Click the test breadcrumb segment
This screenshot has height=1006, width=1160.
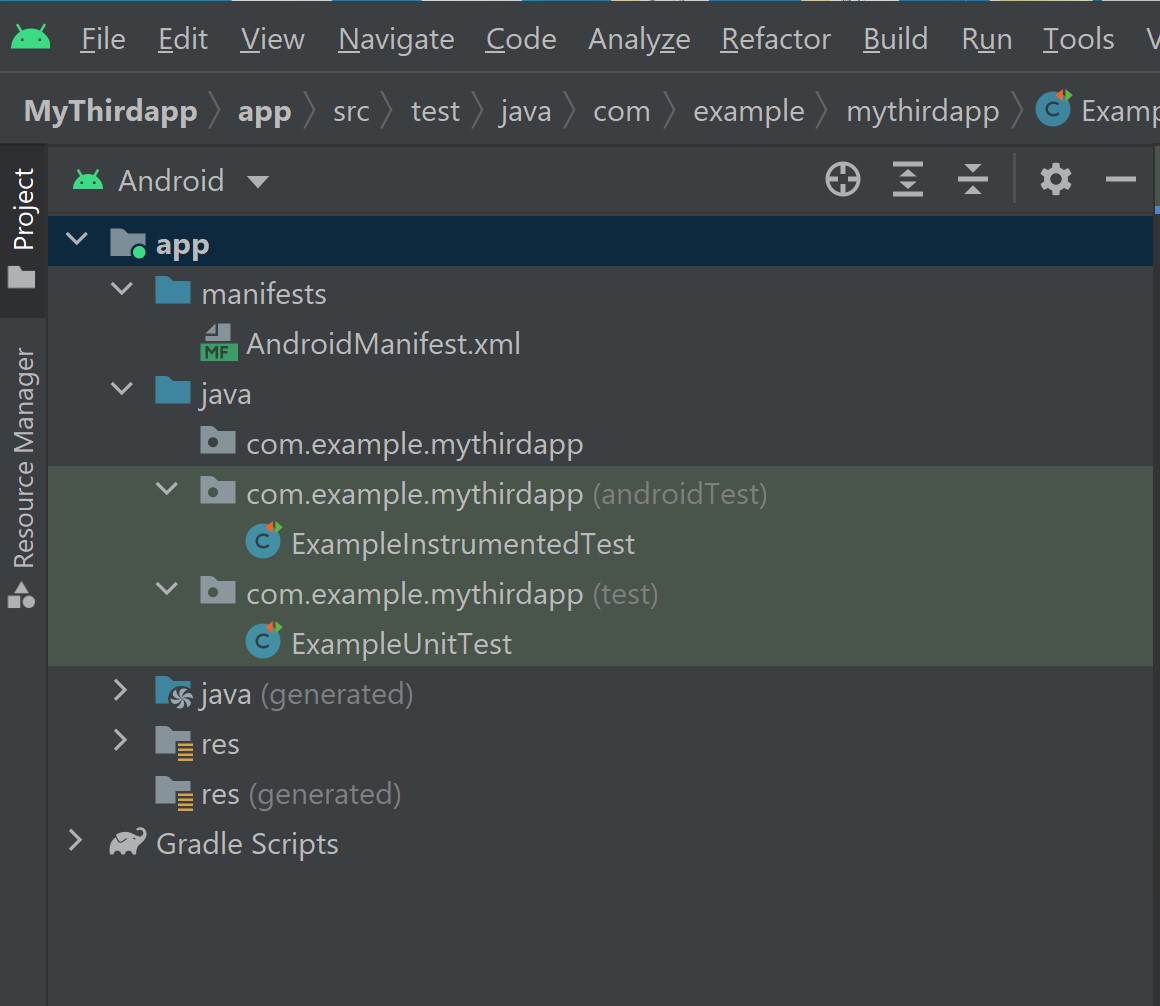pos(435,112)
